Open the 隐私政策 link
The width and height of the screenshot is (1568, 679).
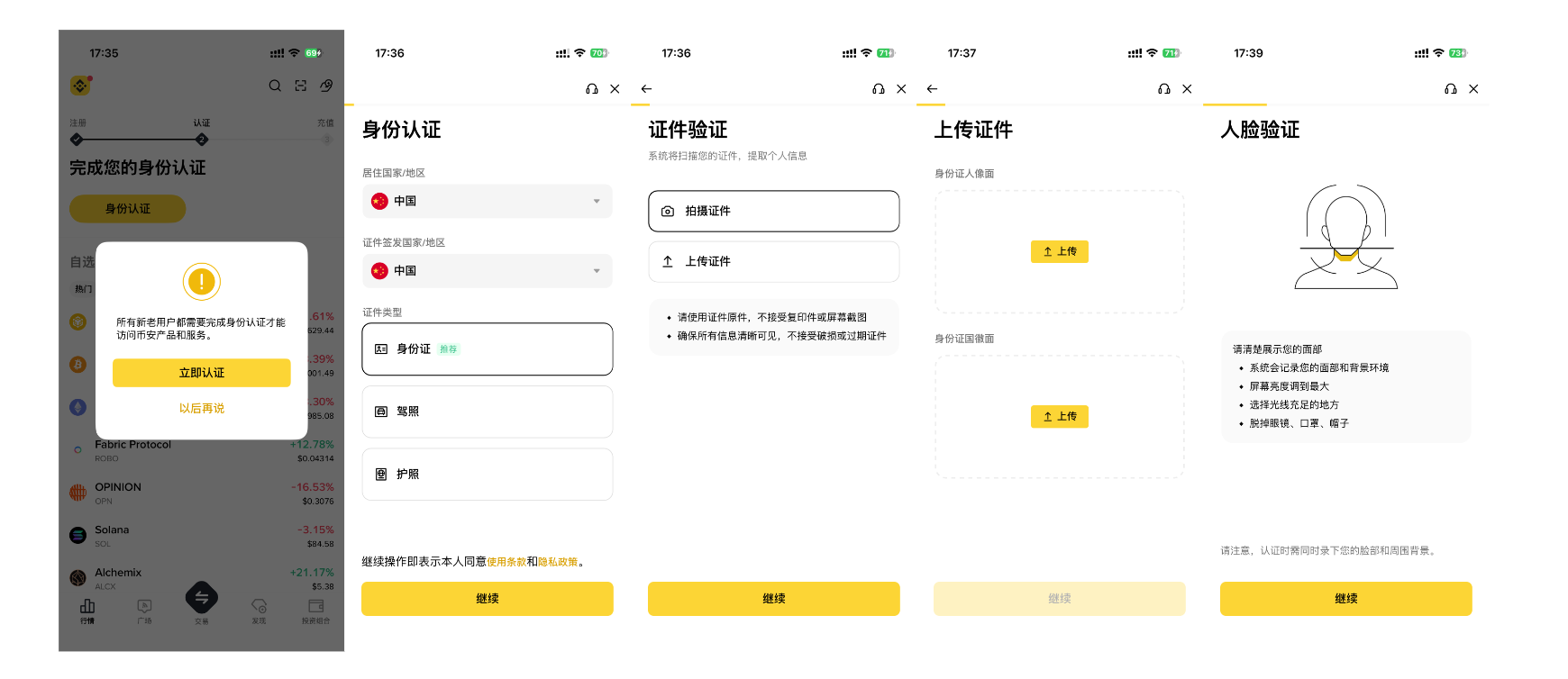pyautogui.click(x=558, y=562)
